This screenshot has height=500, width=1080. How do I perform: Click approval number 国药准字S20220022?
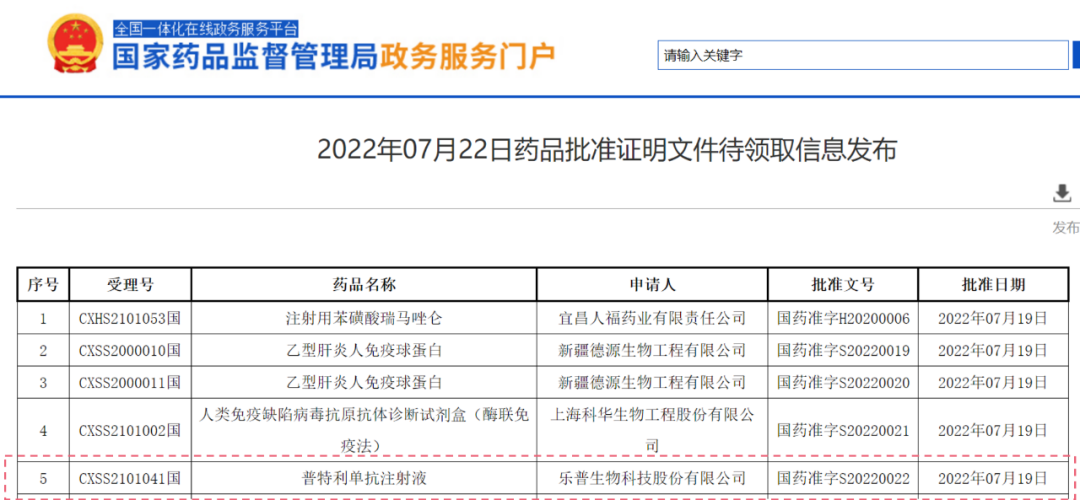coord(843,479)
